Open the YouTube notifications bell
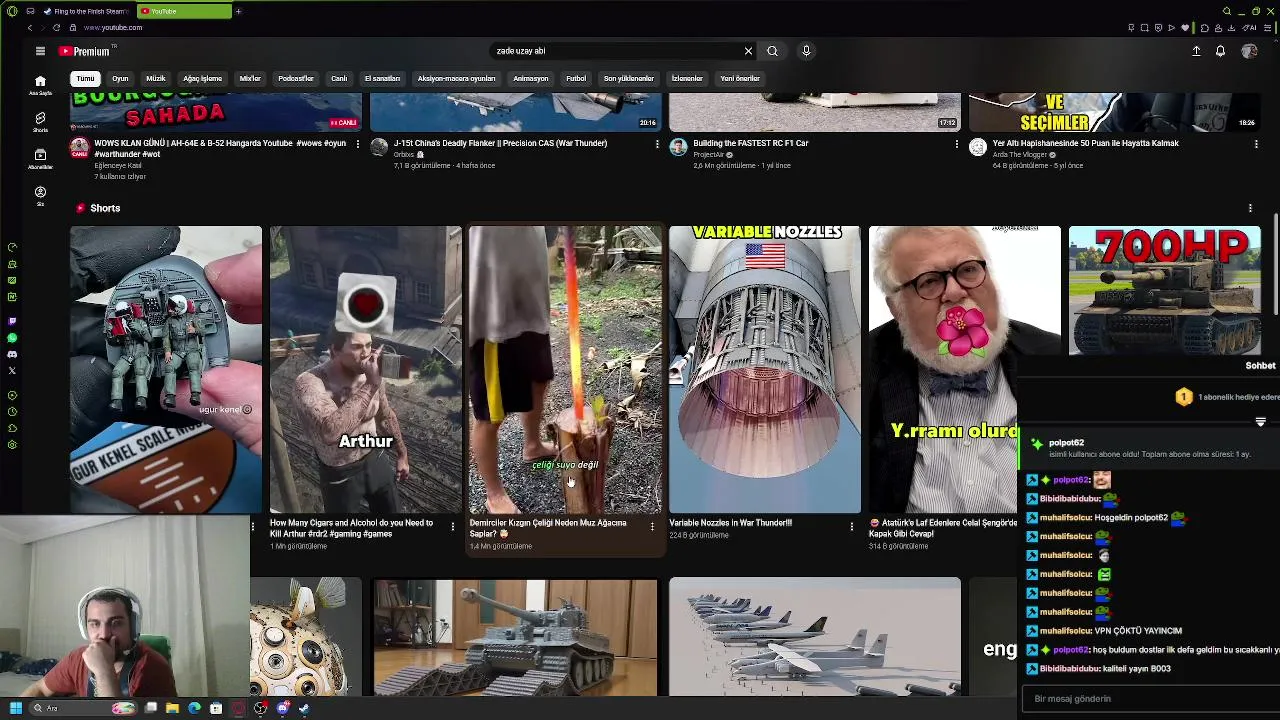 pos(1220,51)
